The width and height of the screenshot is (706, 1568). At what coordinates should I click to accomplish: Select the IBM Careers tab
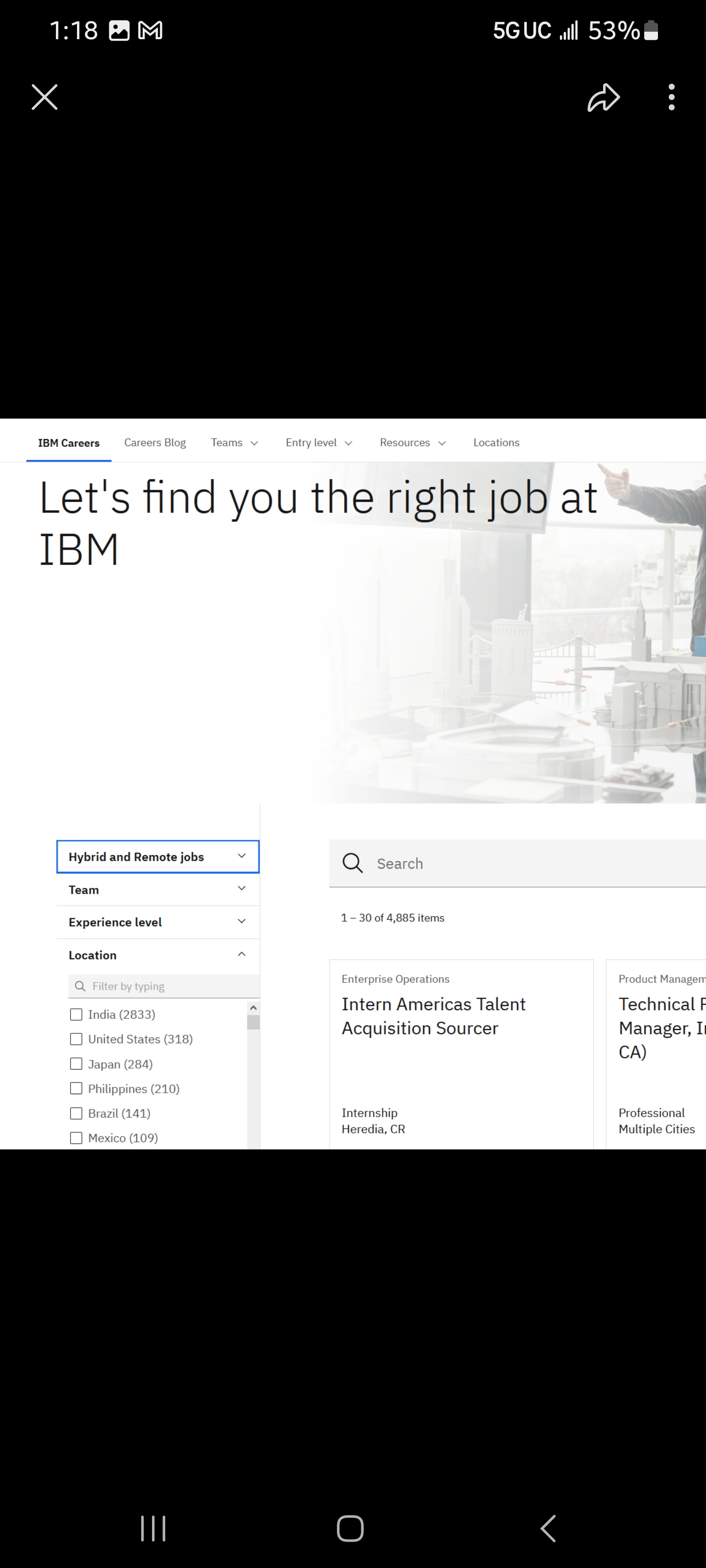point(69,442)
